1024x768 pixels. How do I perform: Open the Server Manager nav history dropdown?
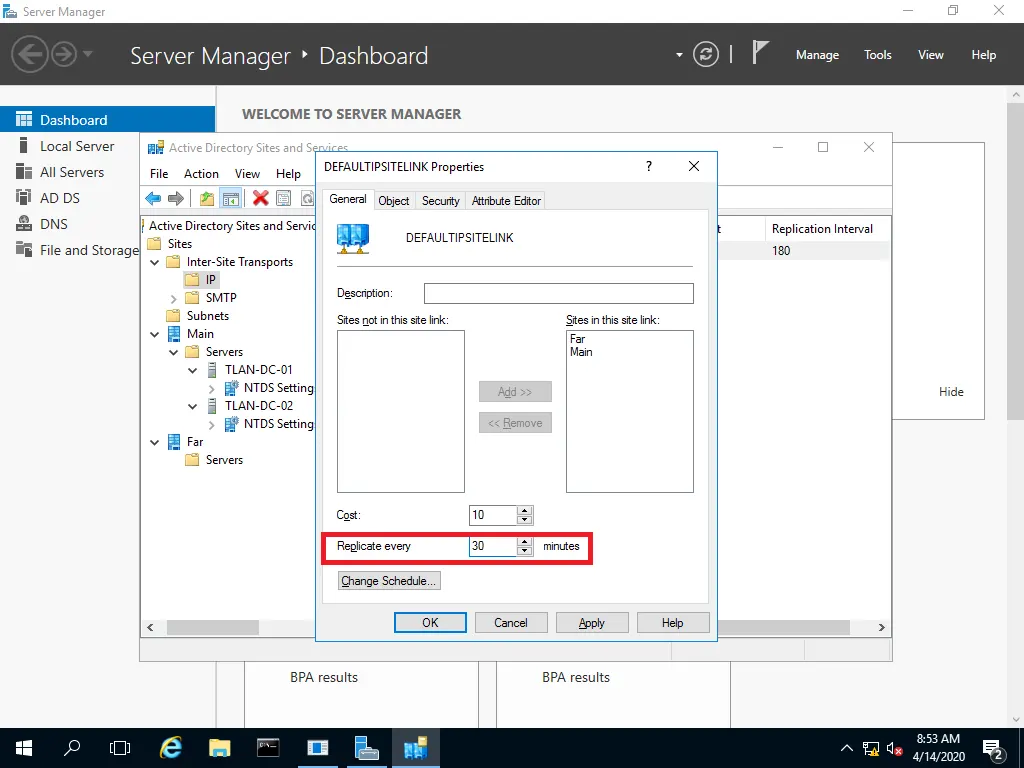pos(89,54)
